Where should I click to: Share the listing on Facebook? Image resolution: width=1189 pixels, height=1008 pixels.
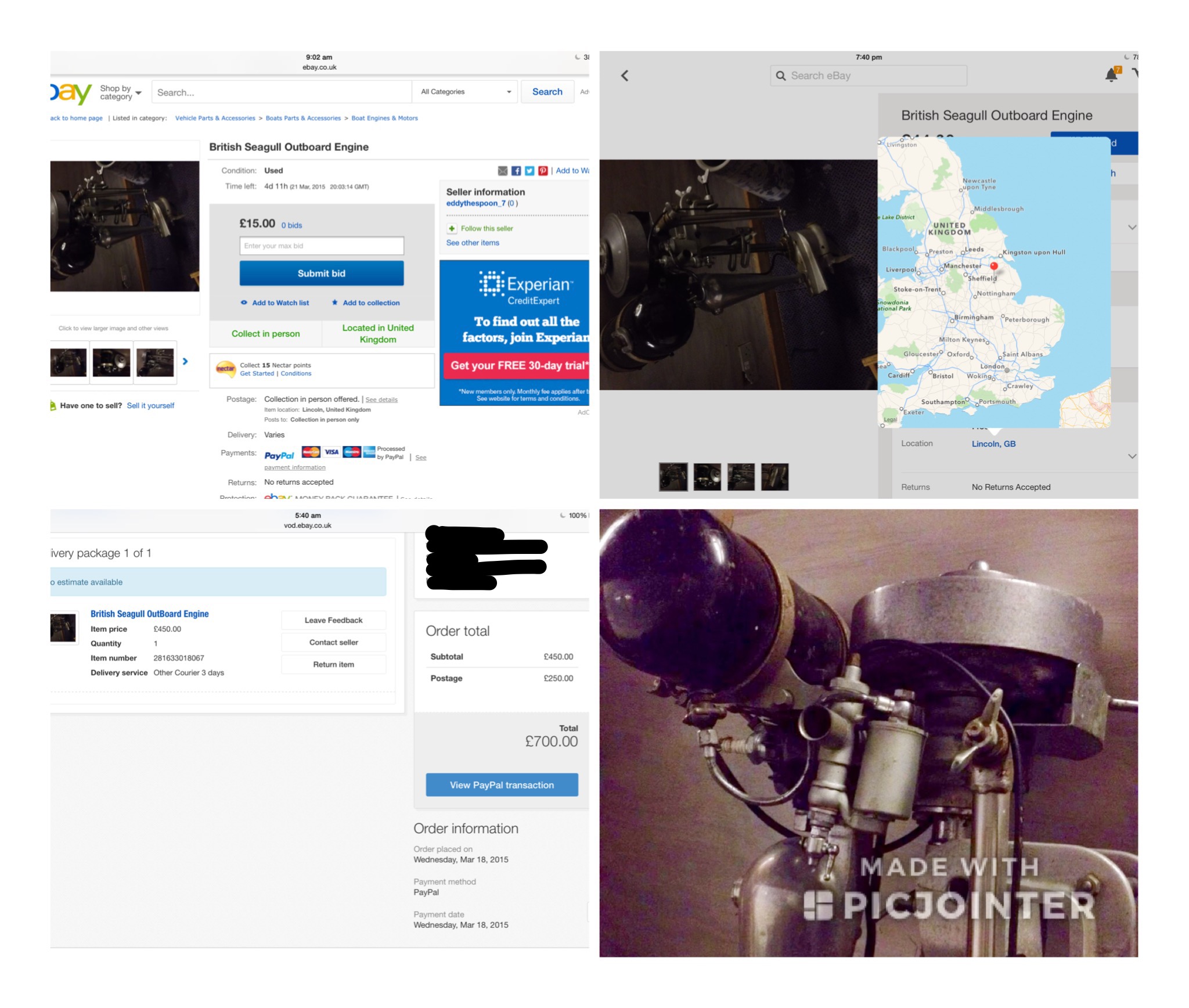[x=516, y=171]
